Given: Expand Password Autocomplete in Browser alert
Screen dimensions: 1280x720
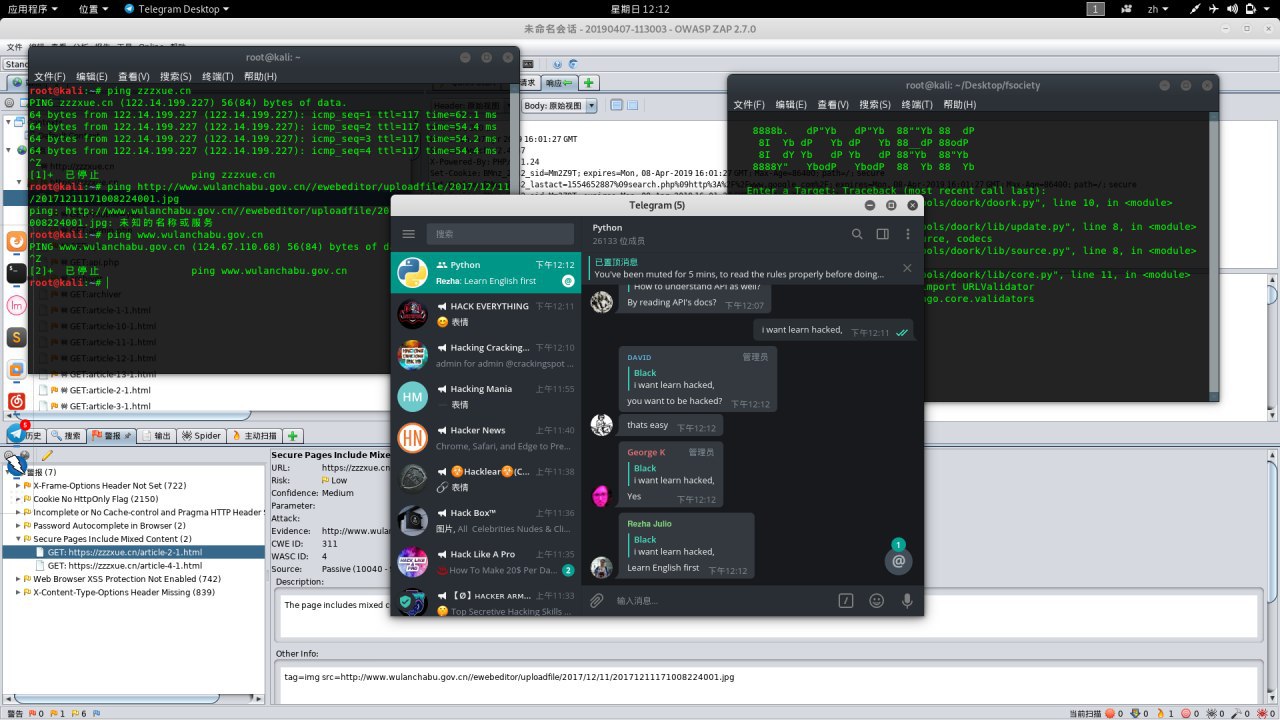Looking at the screenshot, I should (x=18, y=525).
